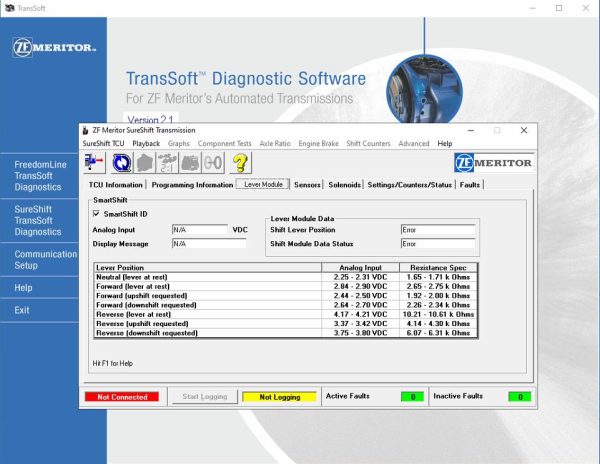Select the Forward (lever at rest) row

[285, 286]
